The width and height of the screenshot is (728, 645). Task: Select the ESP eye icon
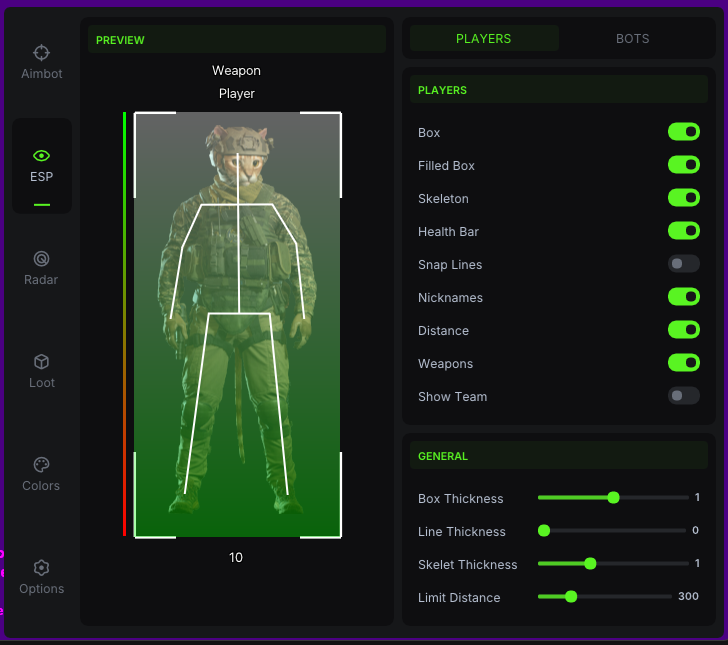pos(41,156)
